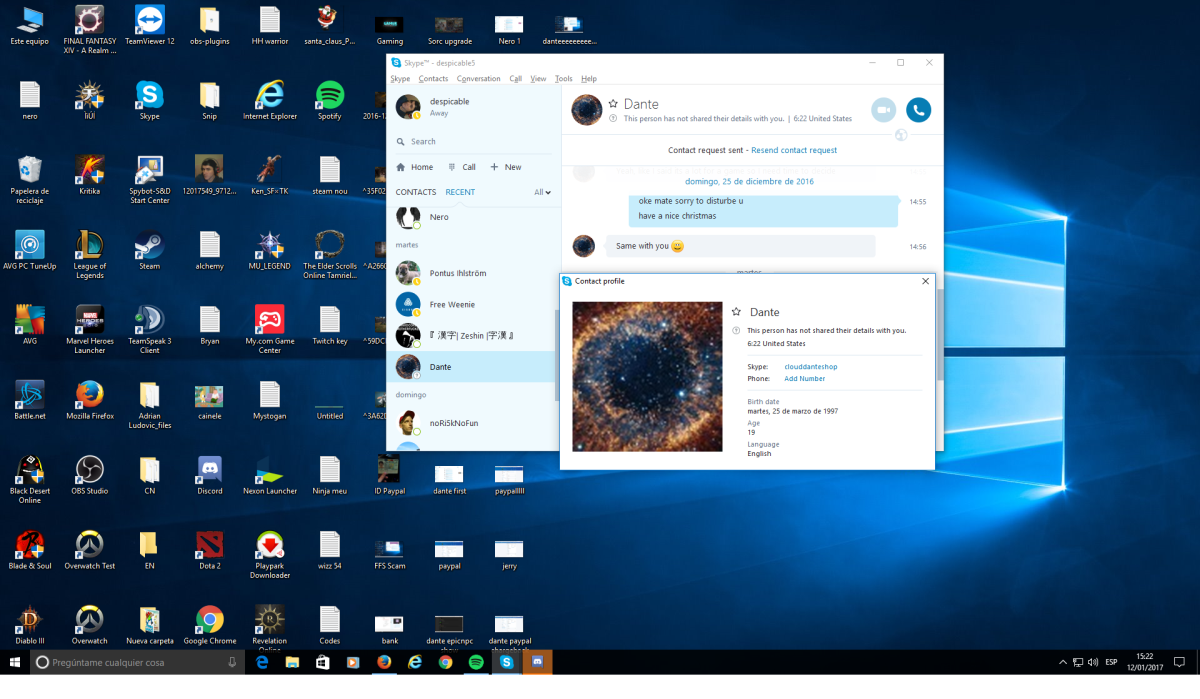
Task: Open the View menu
Action: [538, 79]
